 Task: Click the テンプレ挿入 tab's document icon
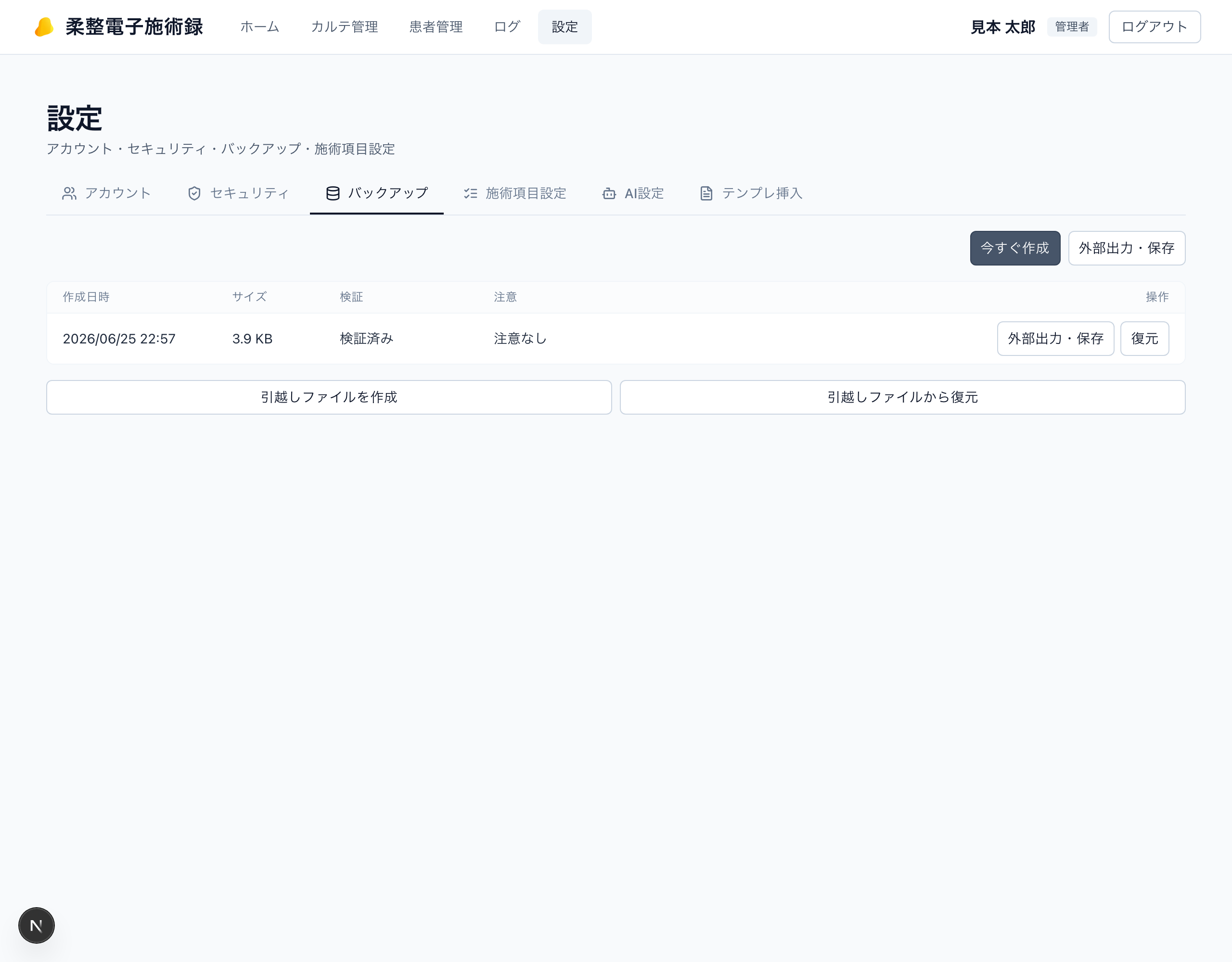click(706, 193)
